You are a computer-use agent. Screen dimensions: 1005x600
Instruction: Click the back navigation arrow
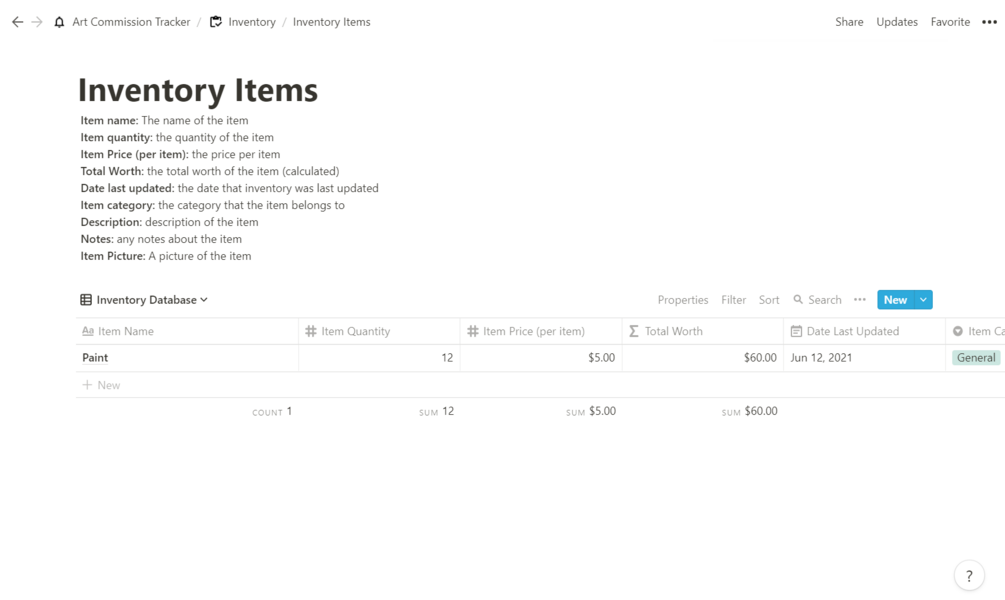click(17, 22)
